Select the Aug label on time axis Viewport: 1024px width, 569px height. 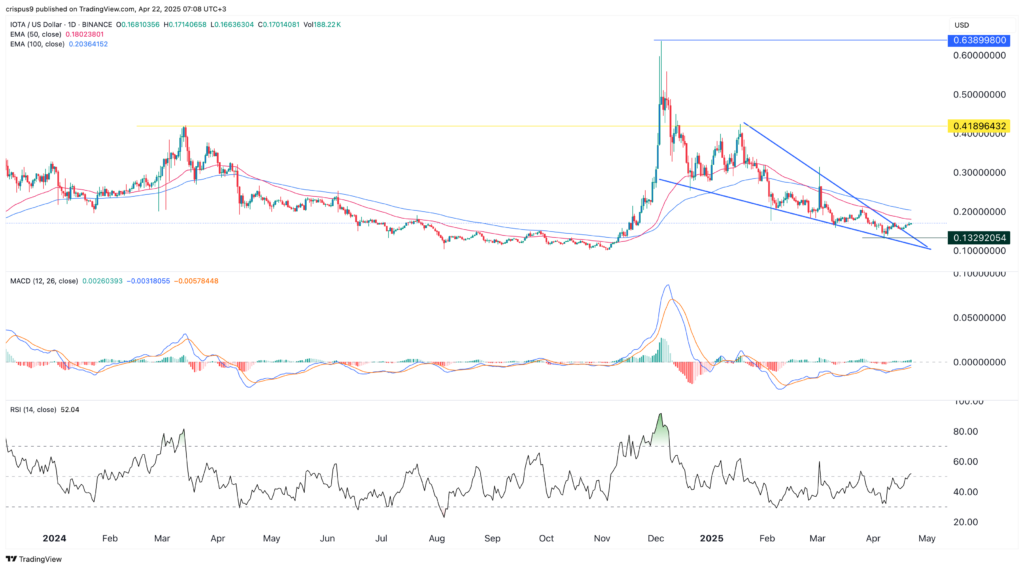coord(437,538)
